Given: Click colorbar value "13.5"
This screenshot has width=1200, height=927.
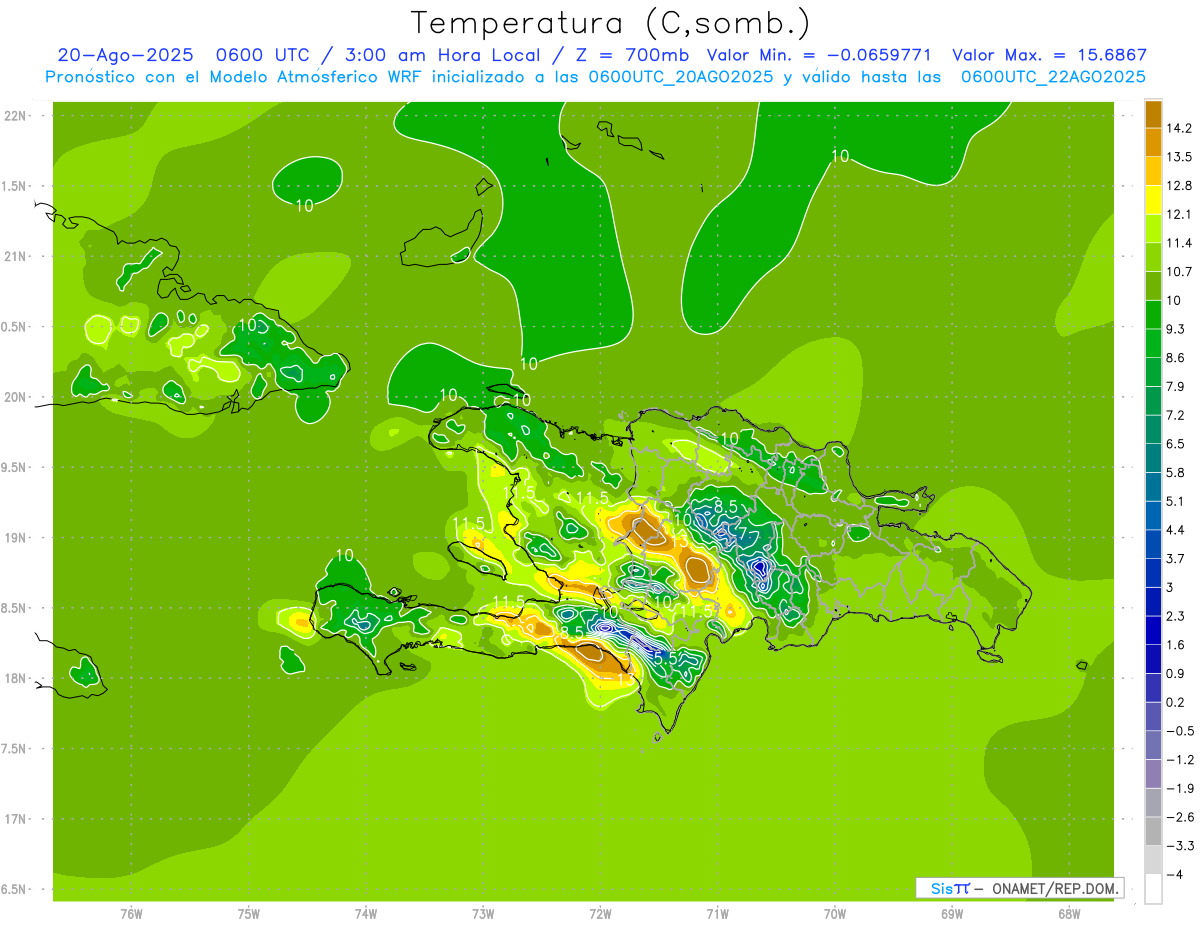Looking at the screenshot, I should coord(1179,157).
